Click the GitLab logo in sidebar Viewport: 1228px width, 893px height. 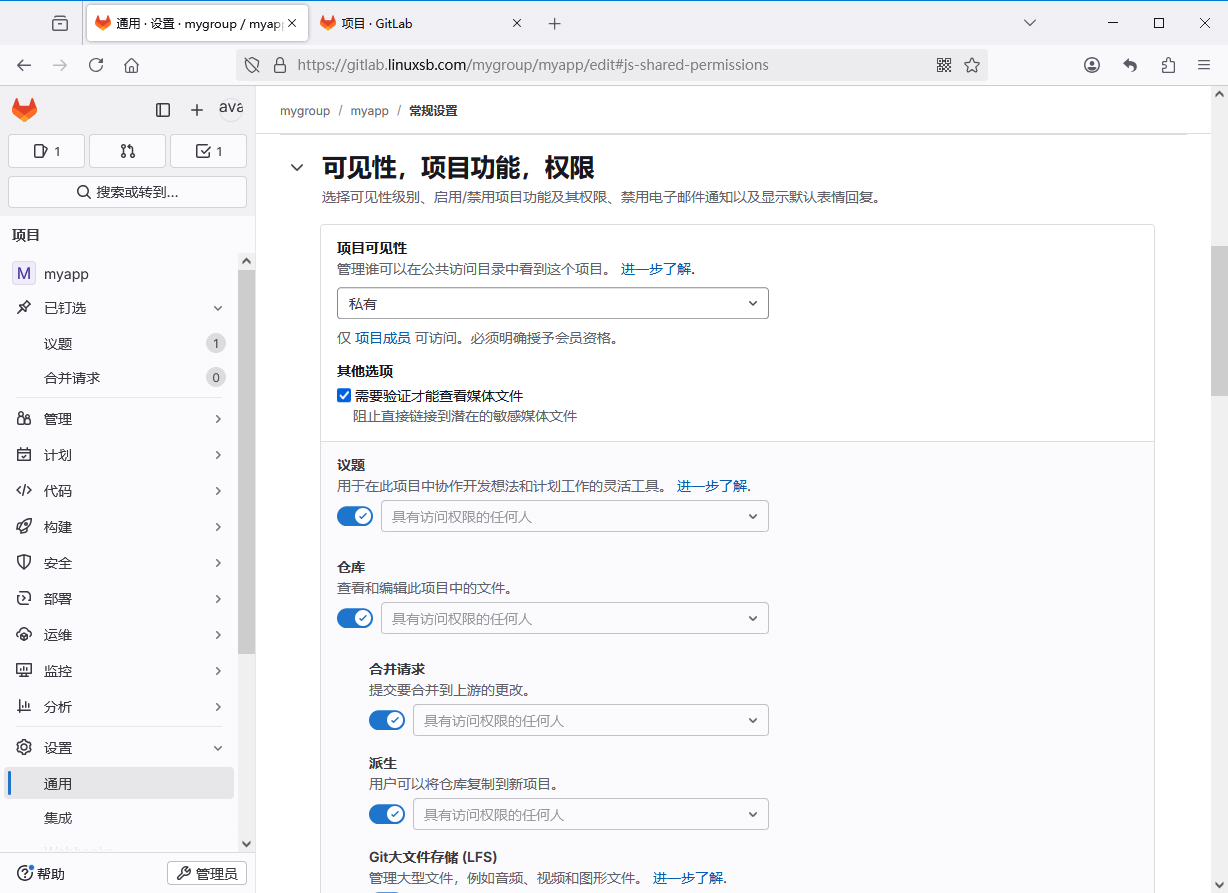click(x=25, y=110)
